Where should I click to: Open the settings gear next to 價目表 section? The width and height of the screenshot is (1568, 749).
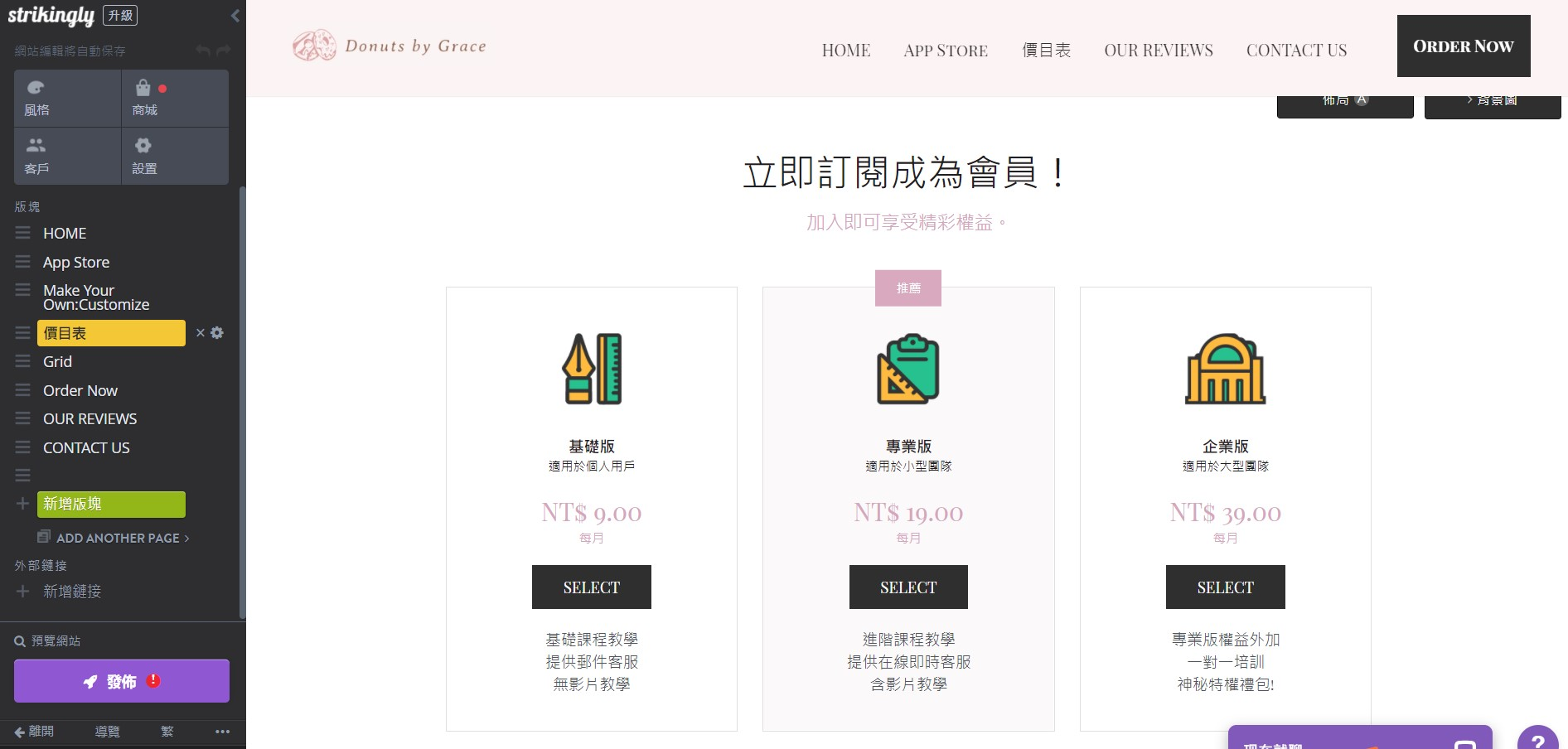click(x=217, y=333)
